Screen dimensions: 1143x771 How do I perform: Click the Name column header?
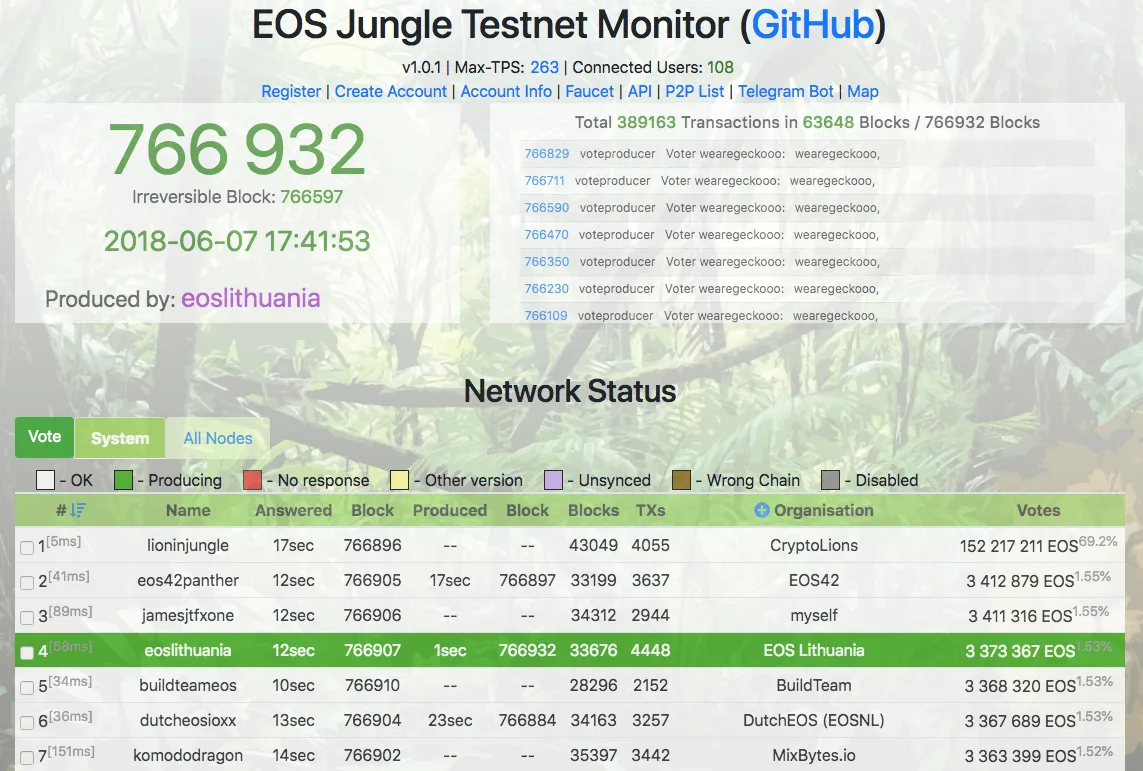pos(188,510)
